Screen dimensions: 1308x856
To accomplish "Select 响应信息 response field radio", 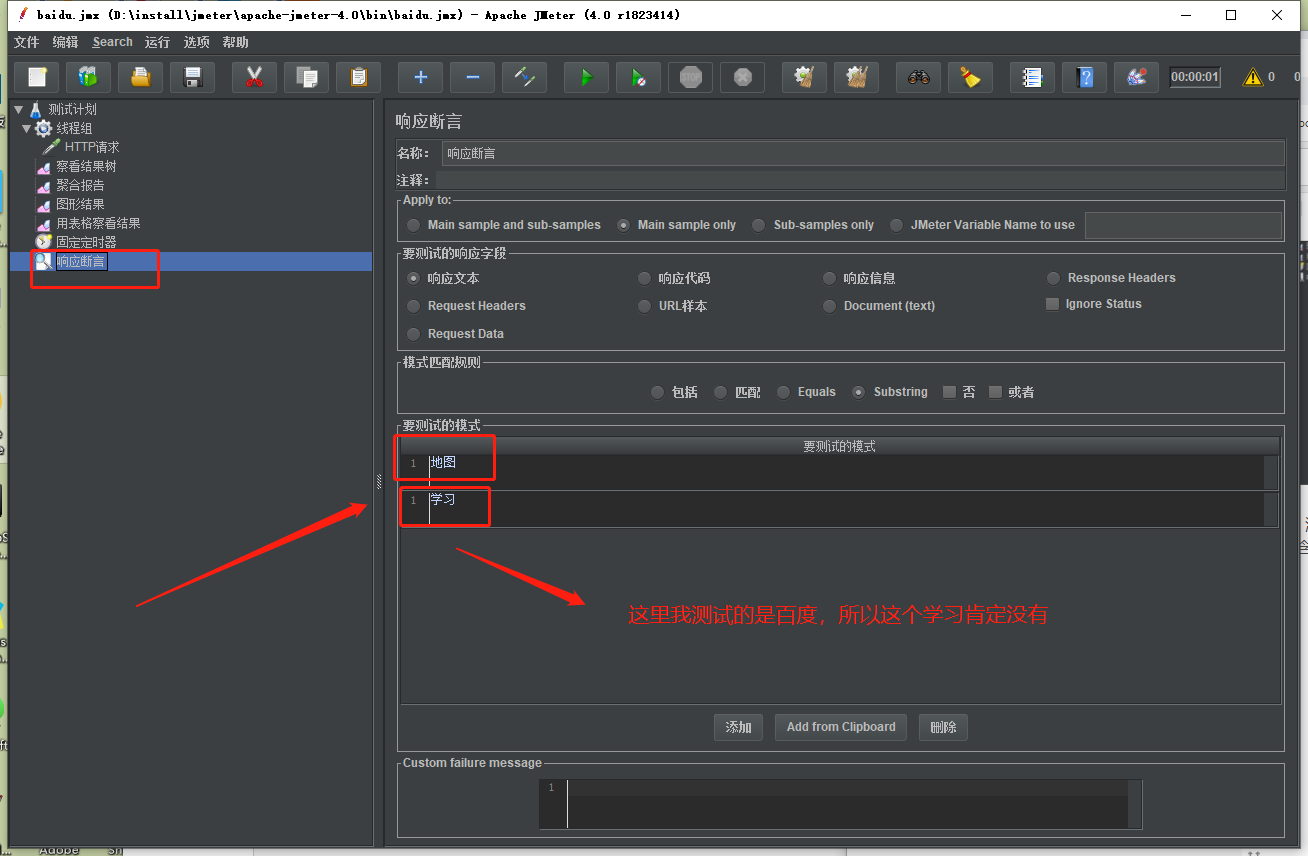I will [830, 278].
